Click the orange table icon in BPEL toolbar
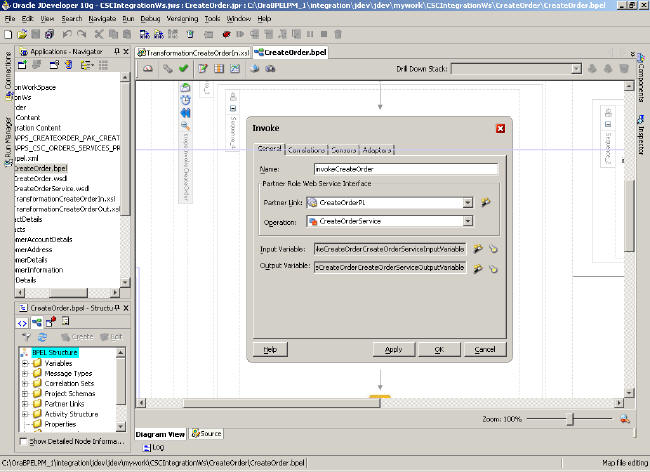Image resolution: width=650 pixels, height=472 pixels. [218, 68]
